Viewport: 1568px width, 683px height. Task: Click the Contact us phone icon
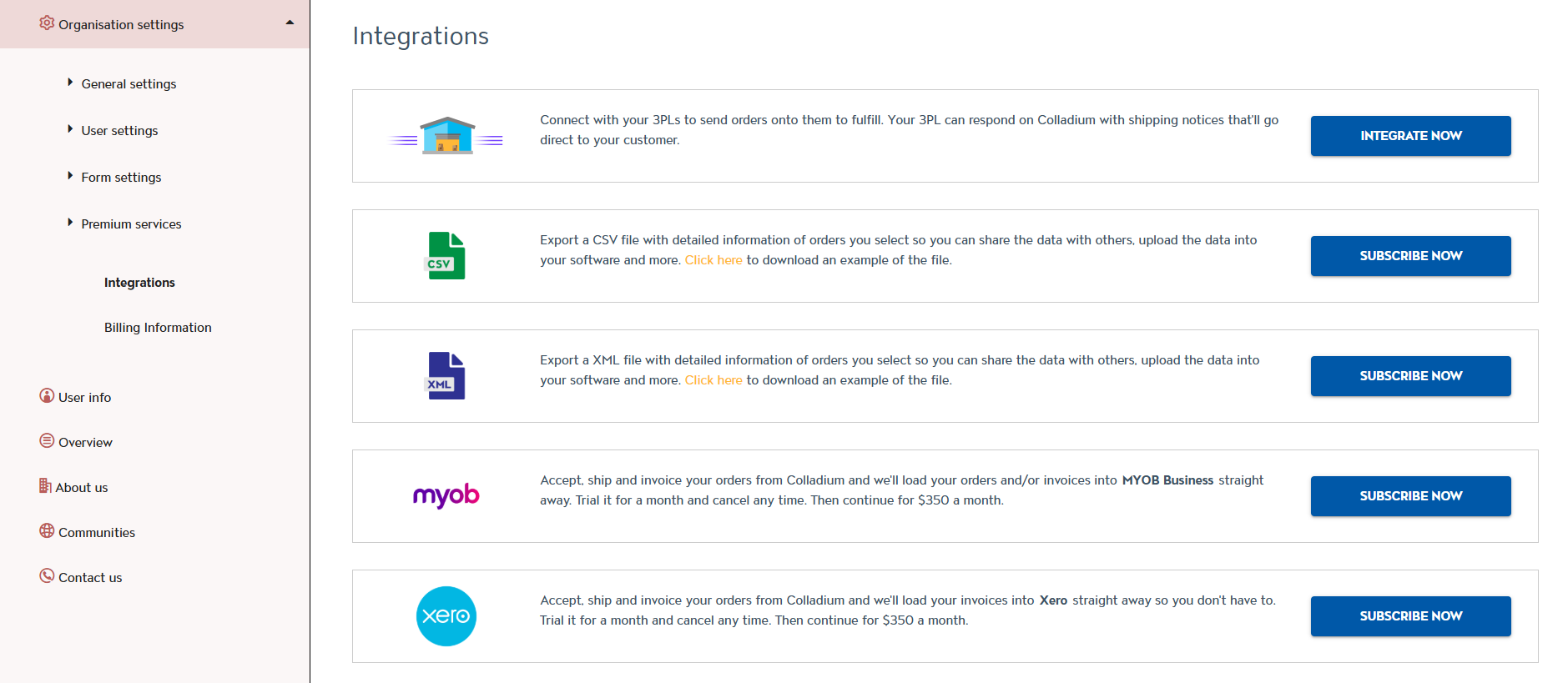pos(47,576)
